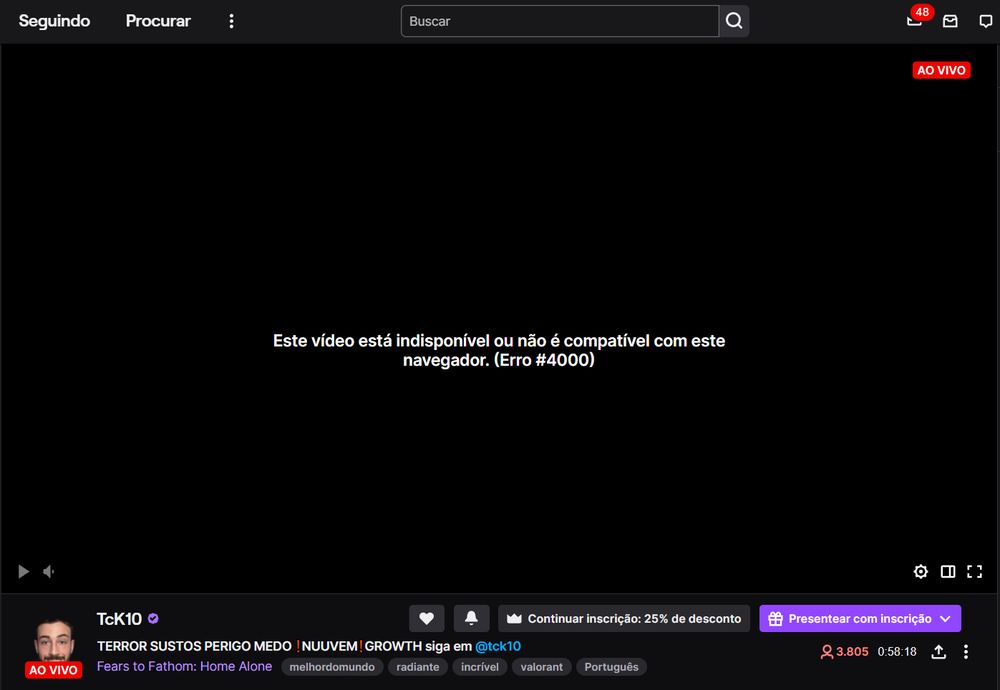Image resolution: width=1000 pixels, height=690 pixels.
Task: Open the chat bubble icon
Action: coord(985,21)
